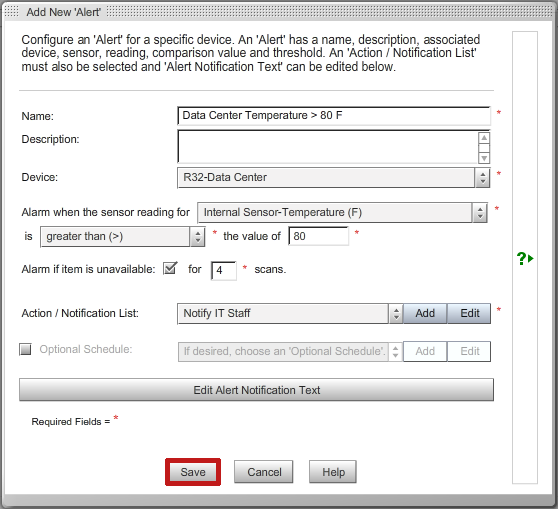Click Edit Alert Notification Text button
The width and height of the screenshot is (558, 509).
(256, 390)
